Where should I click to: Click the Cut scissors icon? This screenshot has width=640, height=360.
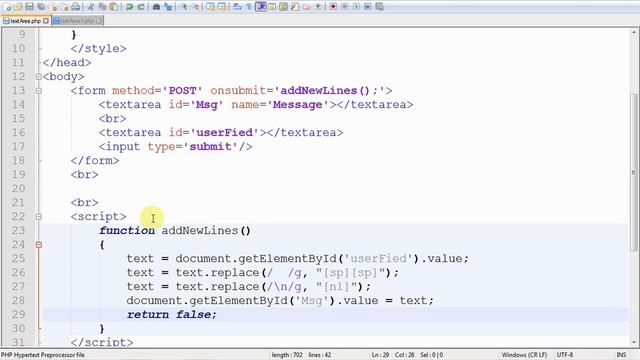[91, 7]
